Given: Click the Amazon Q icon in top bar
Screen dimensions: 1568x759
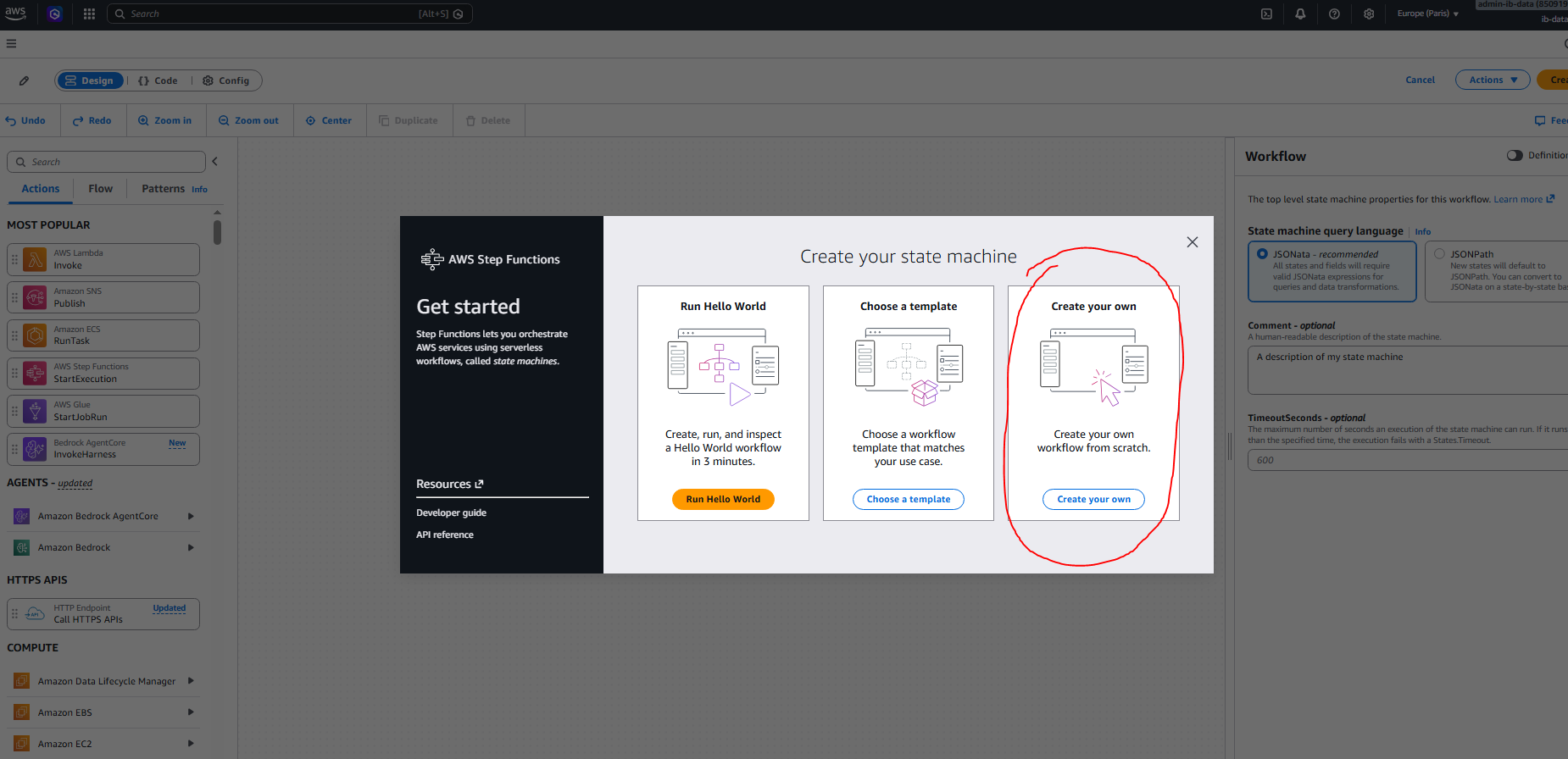Looking at the screenshot, I should (55, 14).
